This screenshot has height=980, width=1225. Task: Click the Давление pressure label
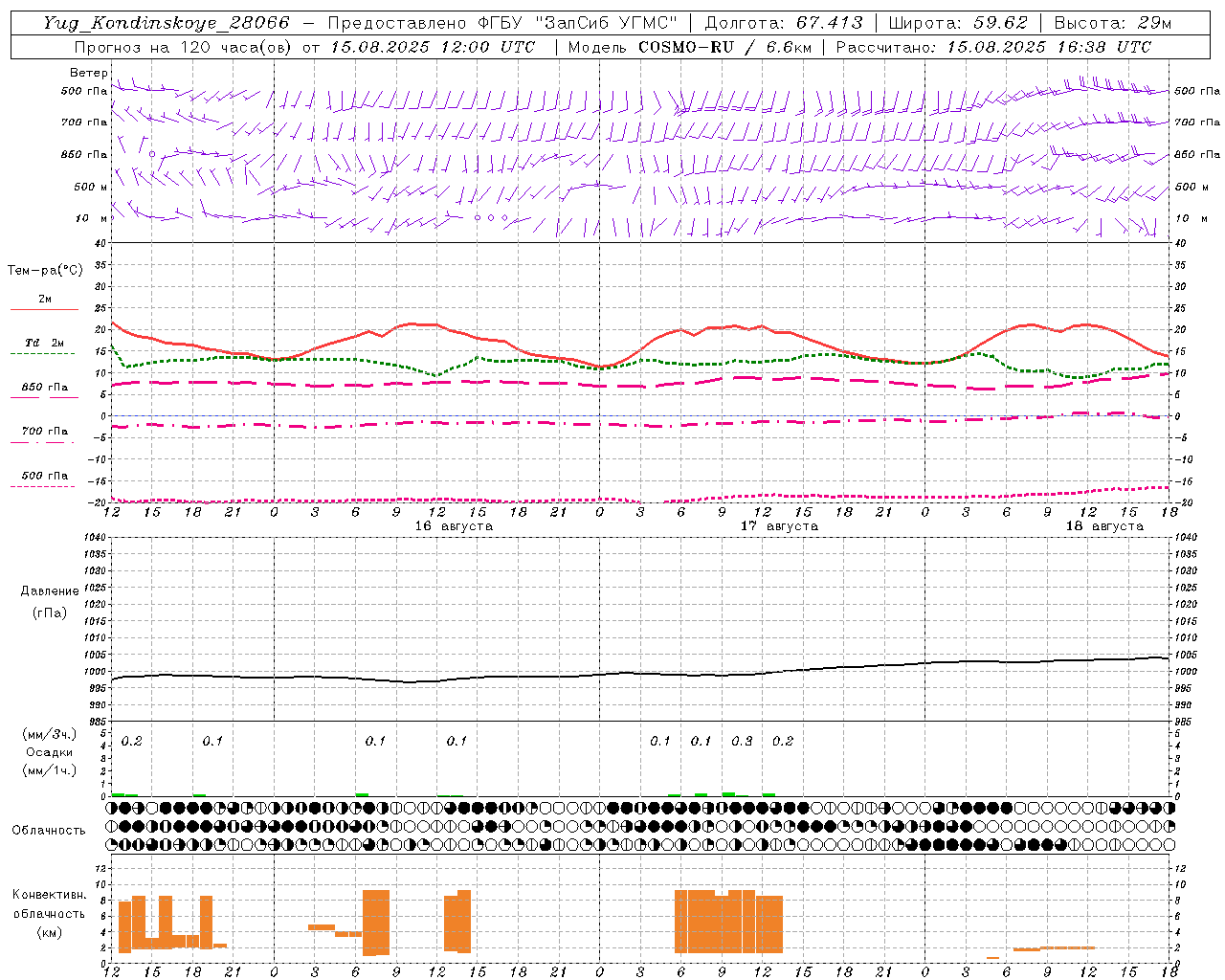50,591
